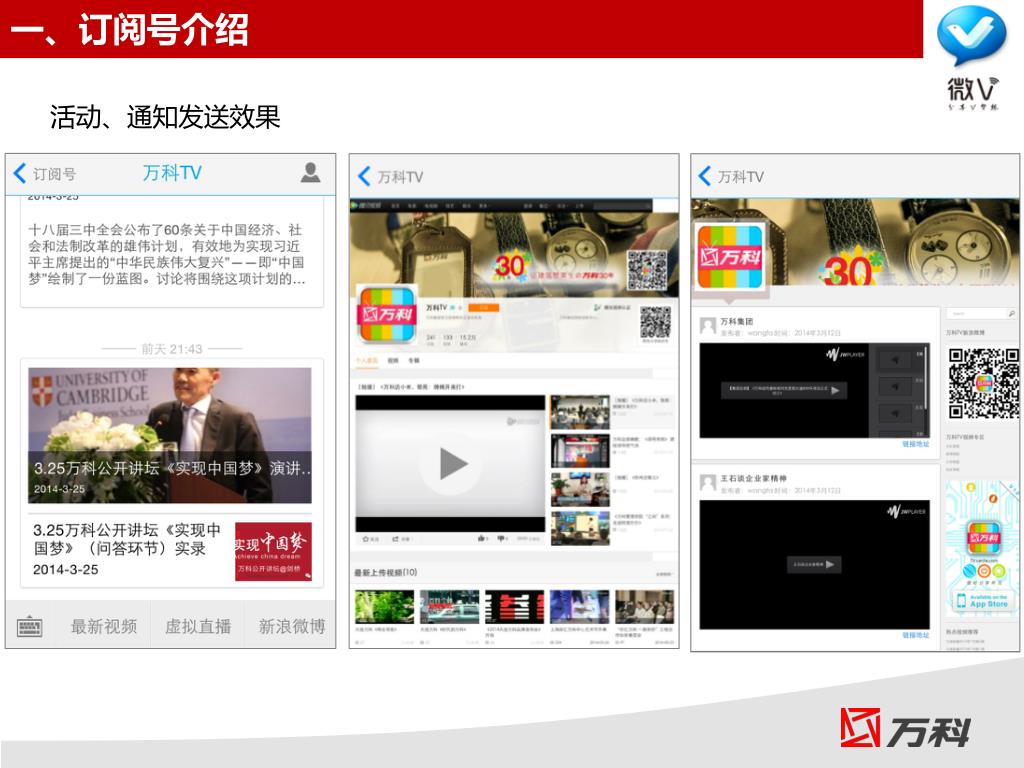Go back using the arrow in the middle phone screen
This screenshot has height=768, width=1024.
point(364,176)
